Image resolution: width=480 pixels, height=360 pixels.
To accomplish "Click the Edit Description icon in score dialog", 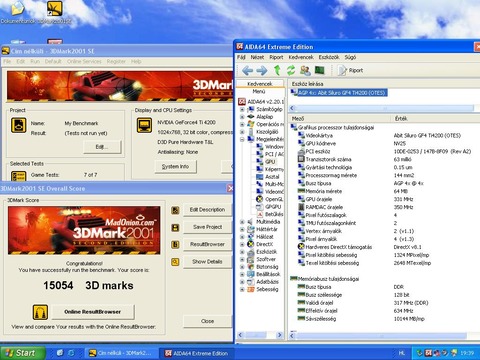I will point(175,210).
